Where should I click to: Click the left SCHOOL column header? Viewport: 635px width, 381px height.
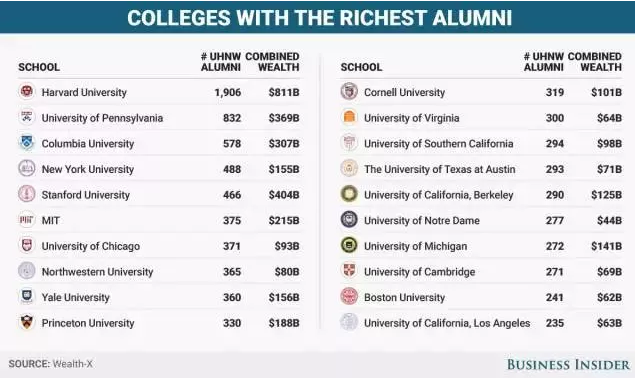pyautogui.click(x=39, y=67)
